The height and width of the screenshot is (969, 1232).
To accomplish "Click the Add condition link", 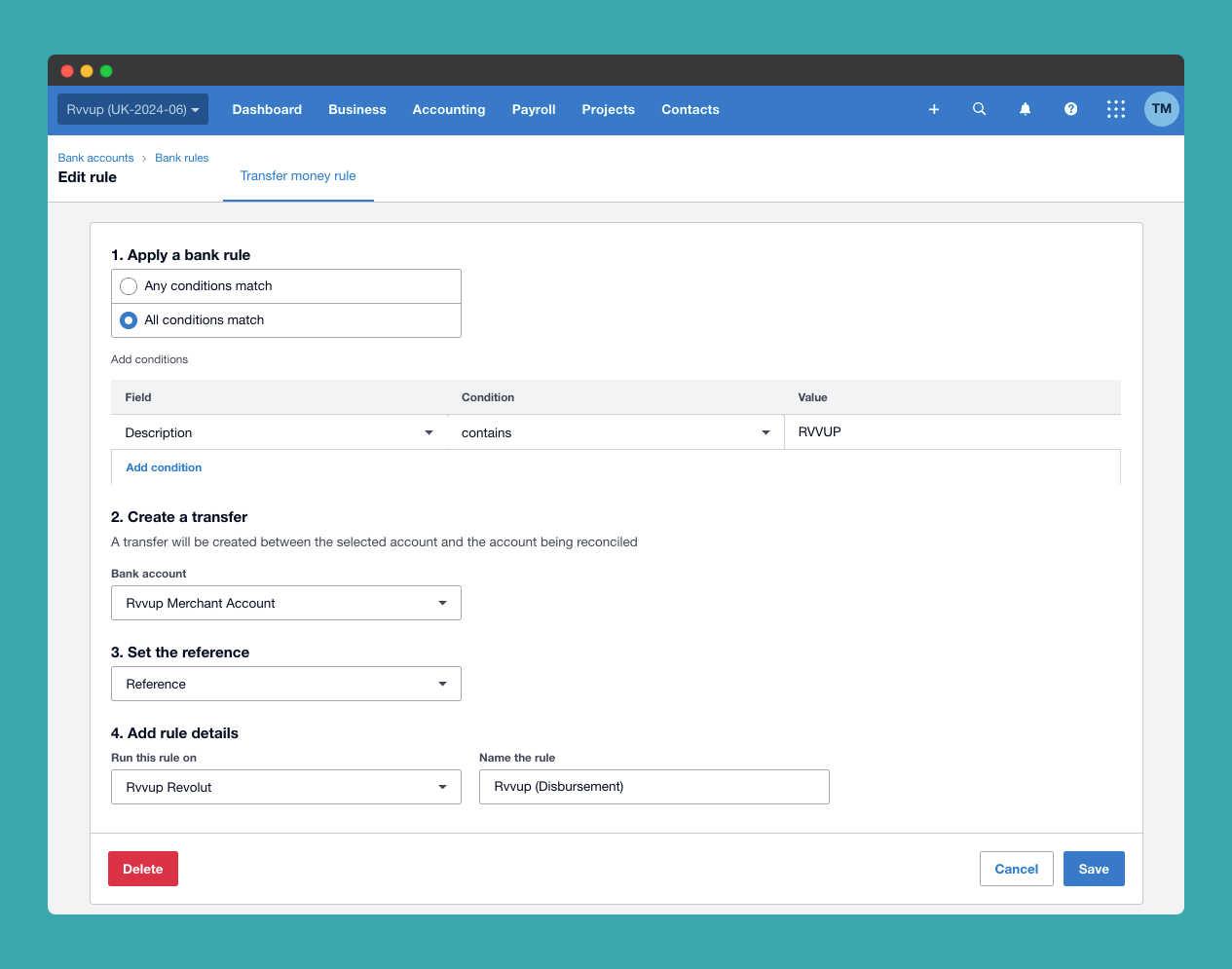I will [164, 467].
